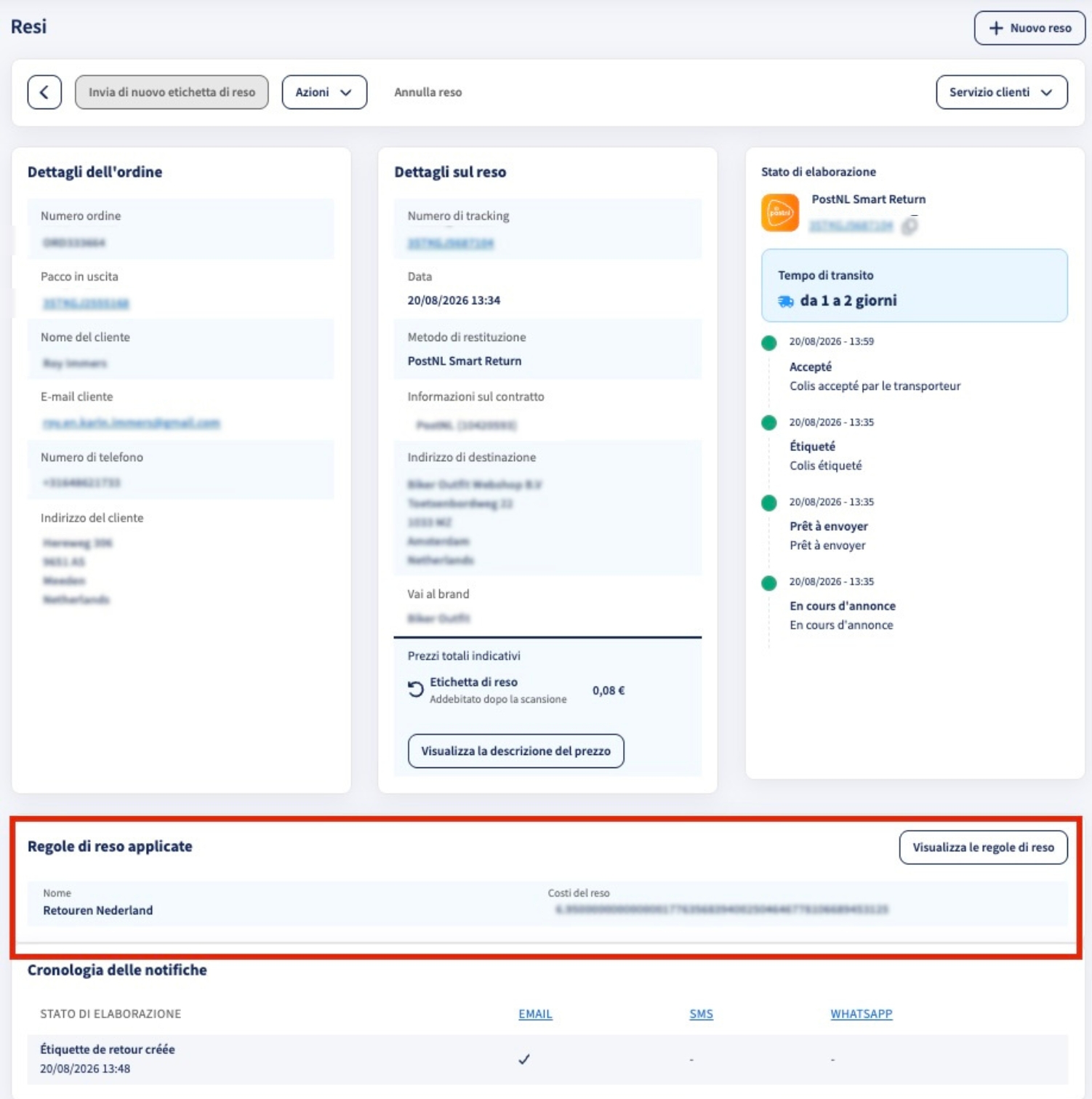Click the notification timestamp '20/08/2026 13:48'
This screenshot has width=1092, height=1099.
(85, 1069)
